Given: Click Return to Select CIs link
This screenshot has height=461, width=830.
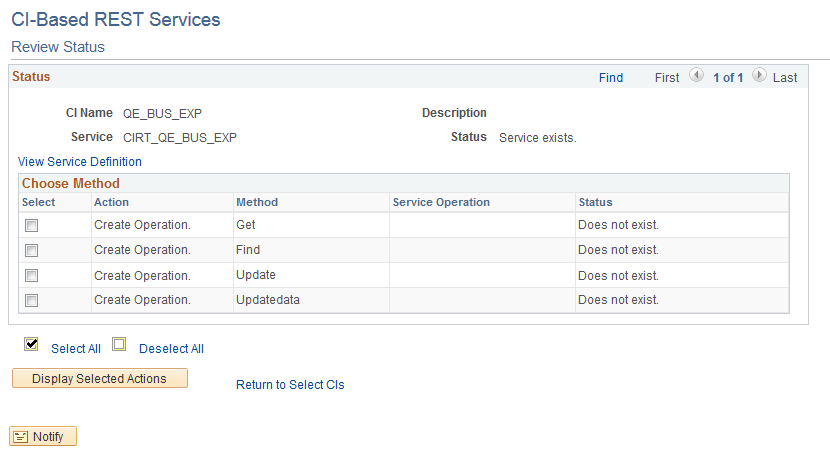Looking at the screenshot, I should pos(290,385).
